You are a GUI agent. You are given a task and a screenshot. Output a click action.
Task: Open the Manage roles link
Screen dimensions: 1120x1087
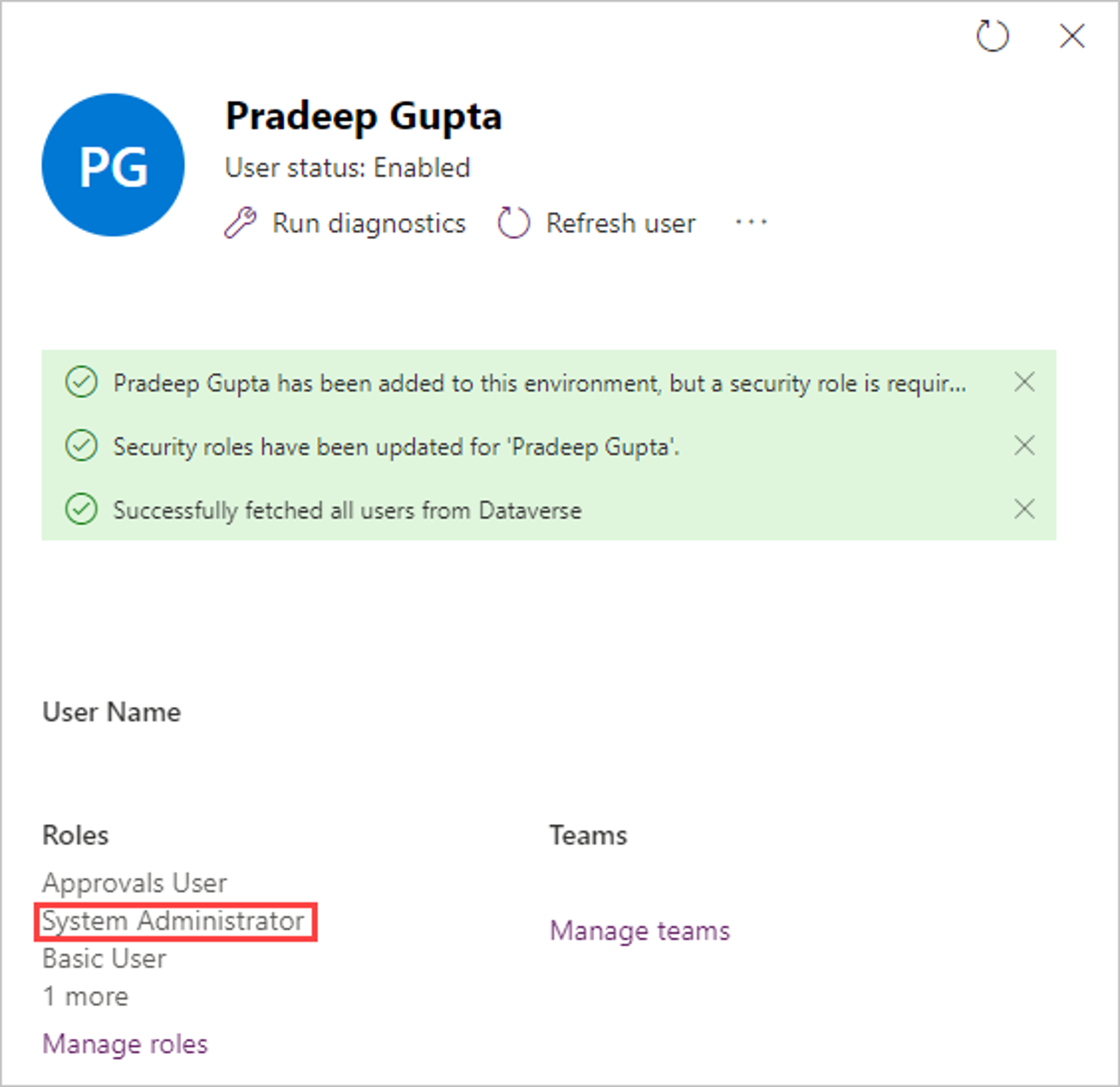(125, 1044)
